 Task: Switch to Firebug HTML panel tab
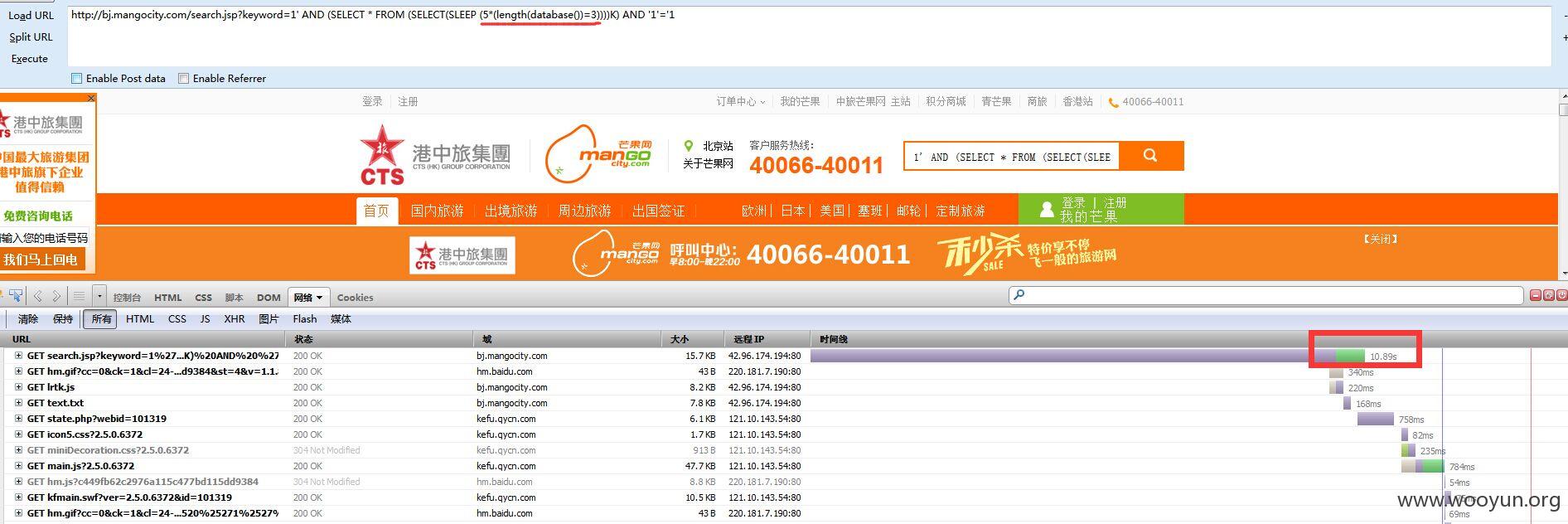[167, 298]
